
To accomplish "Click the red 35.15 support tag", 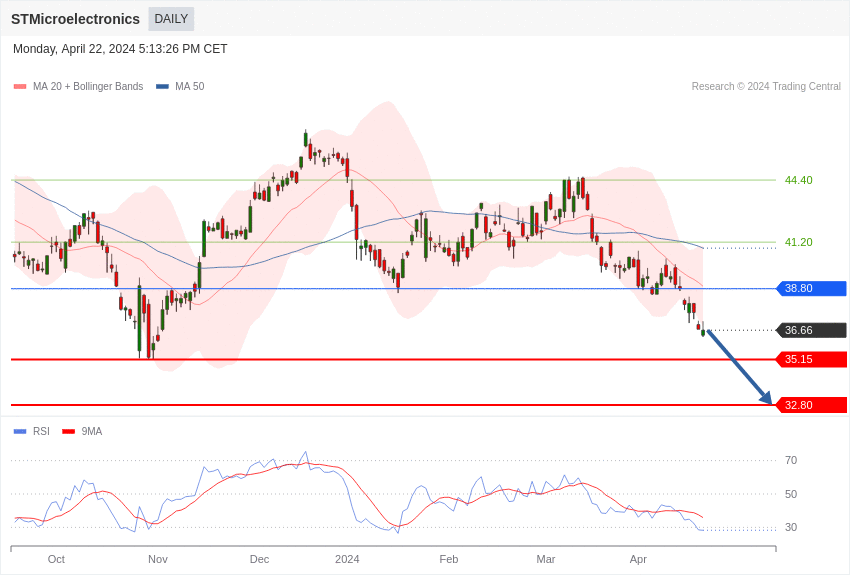I will pos(811,359).
